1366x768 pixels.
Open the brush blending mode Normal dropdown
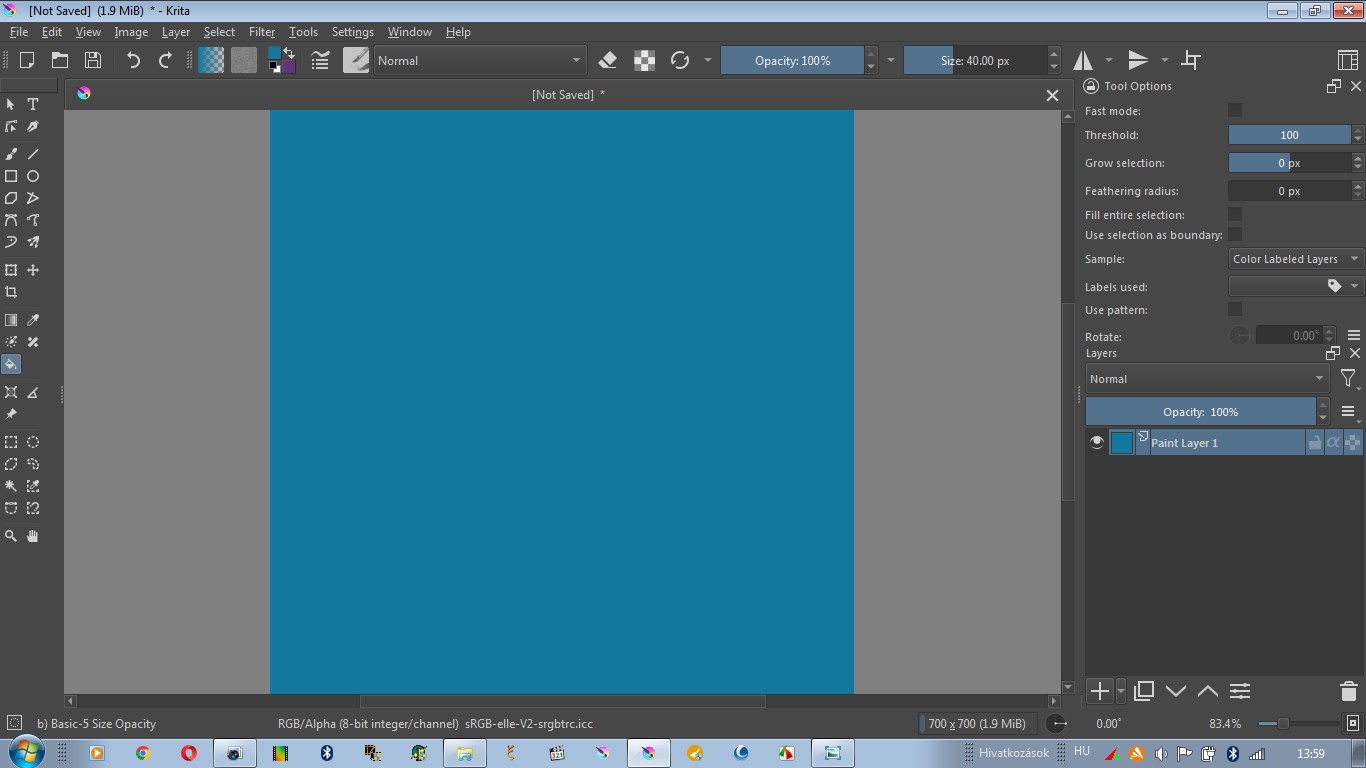479,60
